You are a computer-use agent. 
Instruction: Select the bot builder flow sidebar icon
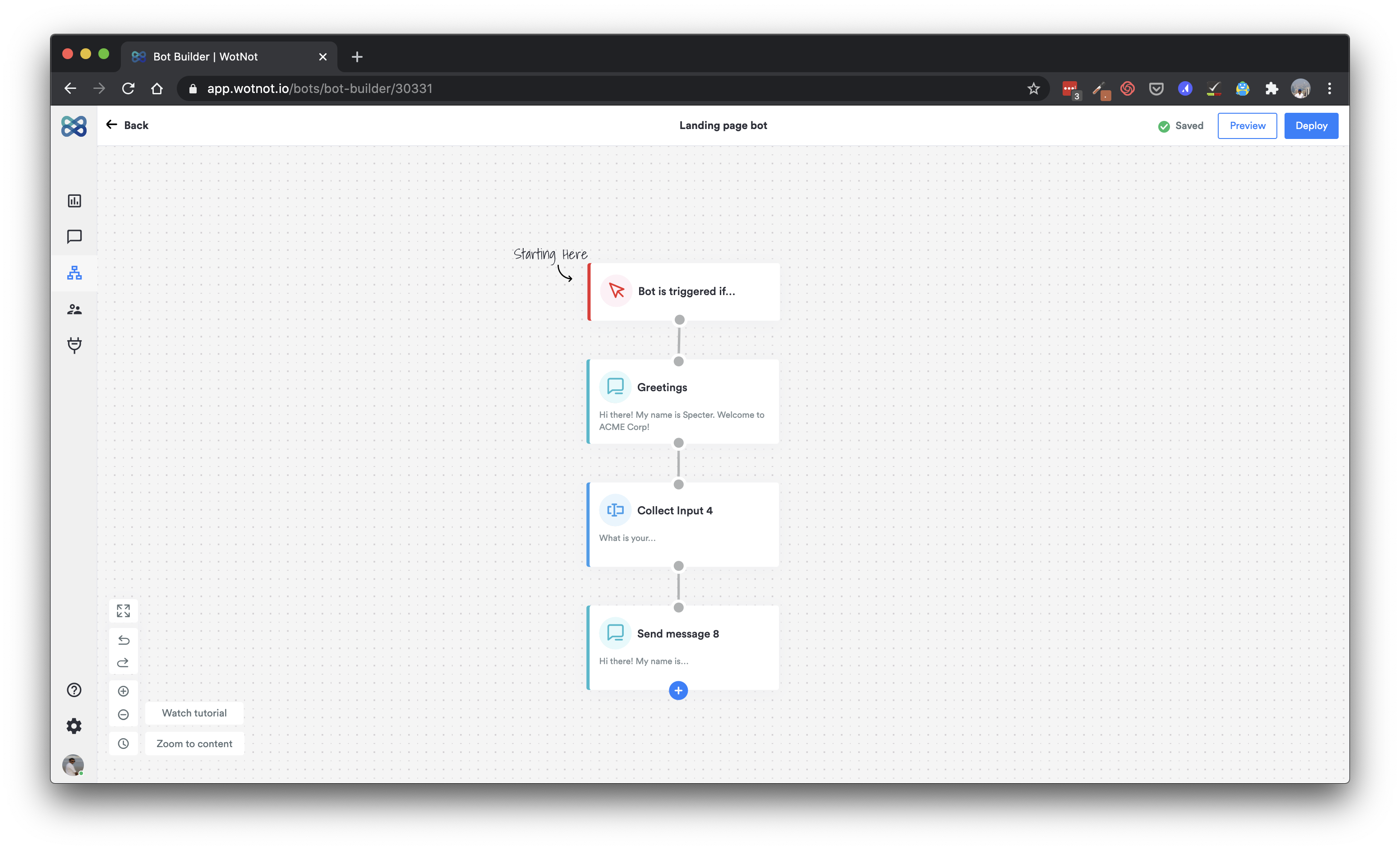[x=74, y=273]
